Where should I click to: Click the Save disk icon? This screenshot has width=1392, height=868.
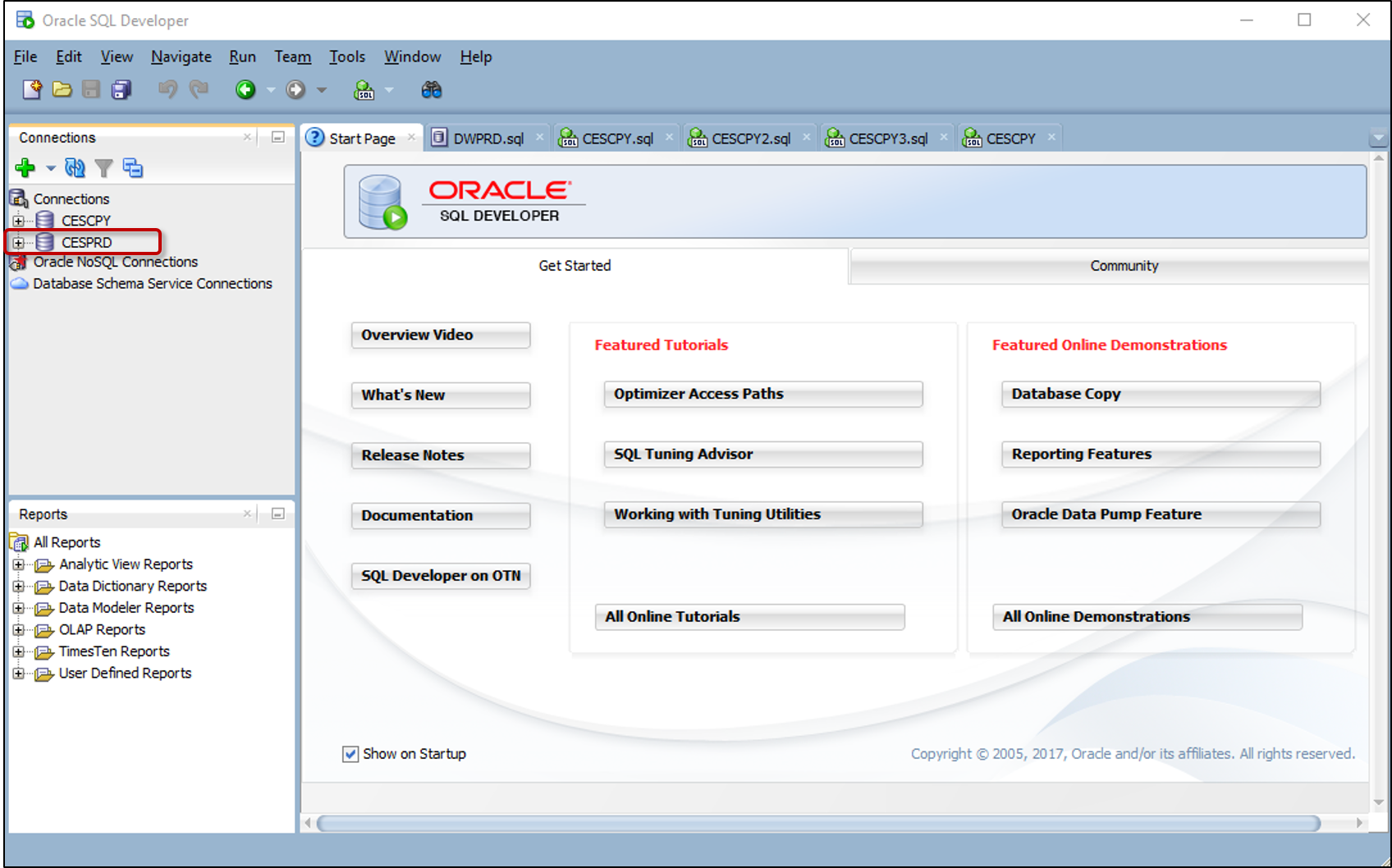[91, 89]
